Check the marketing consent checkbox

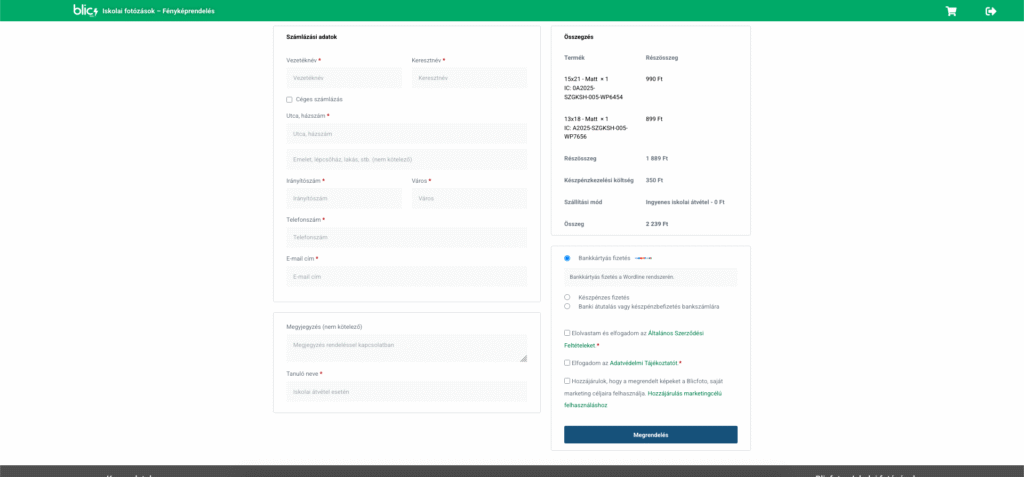[567, 381]
